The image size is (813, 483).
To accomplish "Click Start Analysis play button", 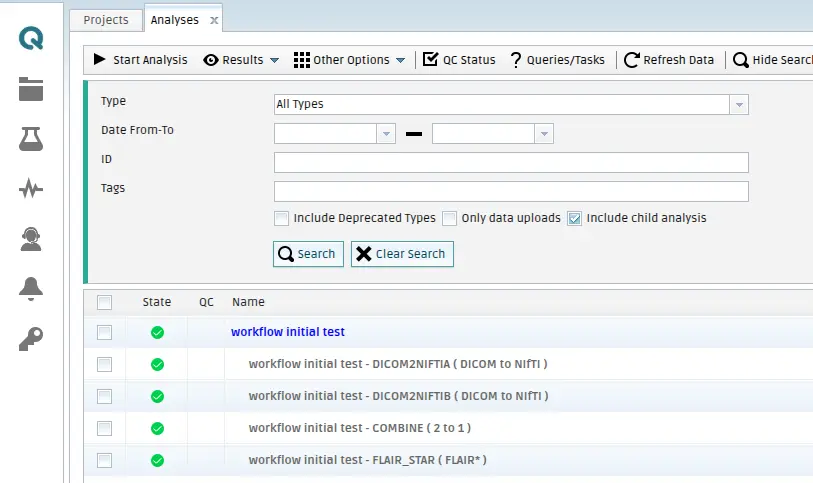I will pos(141,60).
